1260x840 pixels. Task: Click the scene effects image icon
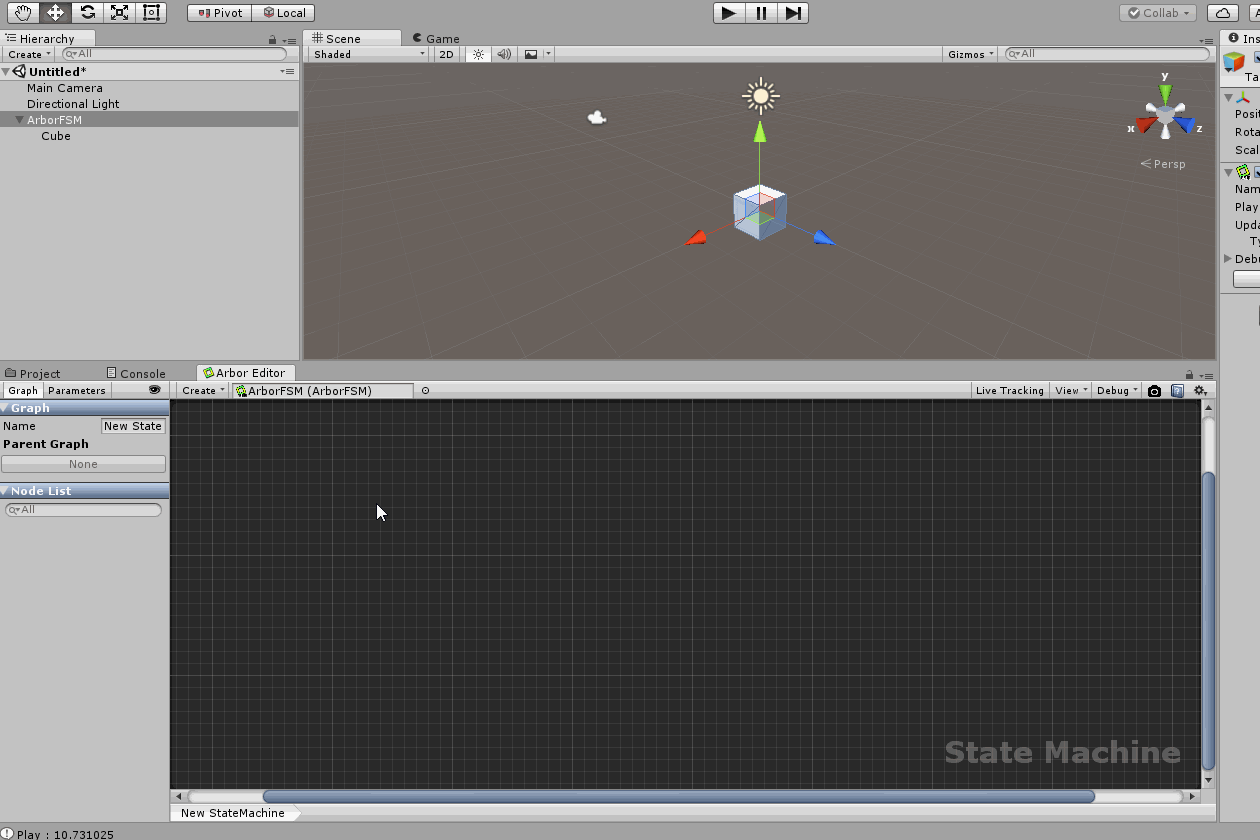click(531, 54)
